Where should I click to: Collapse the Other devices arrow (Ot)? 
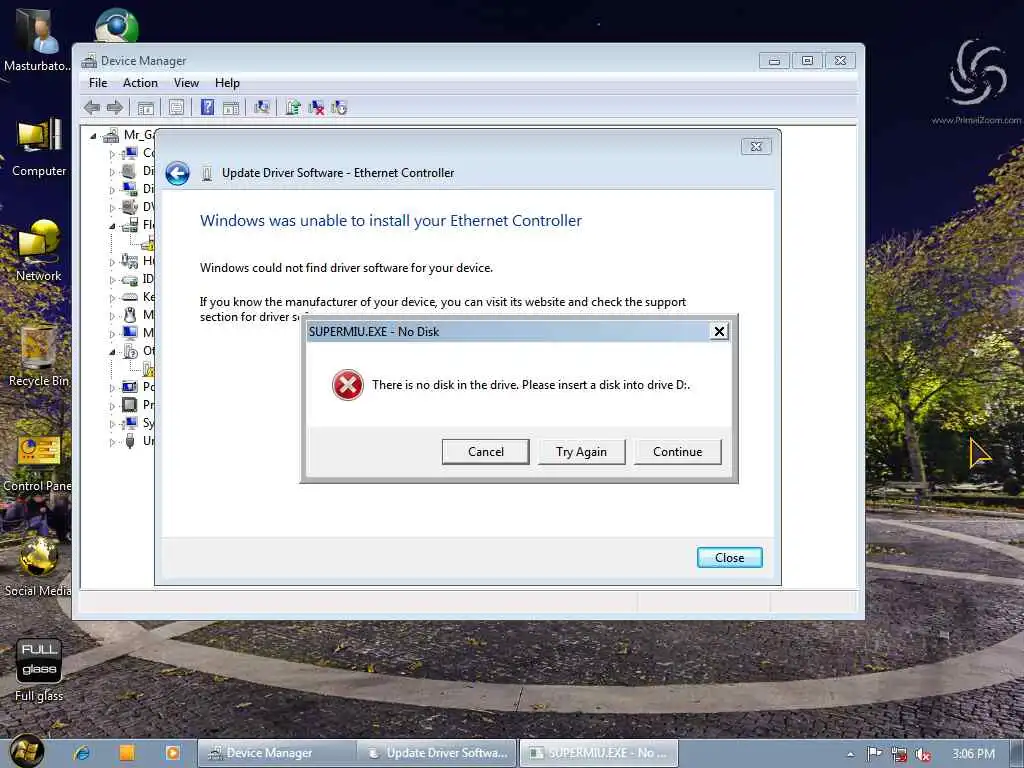tap(112, 352)
